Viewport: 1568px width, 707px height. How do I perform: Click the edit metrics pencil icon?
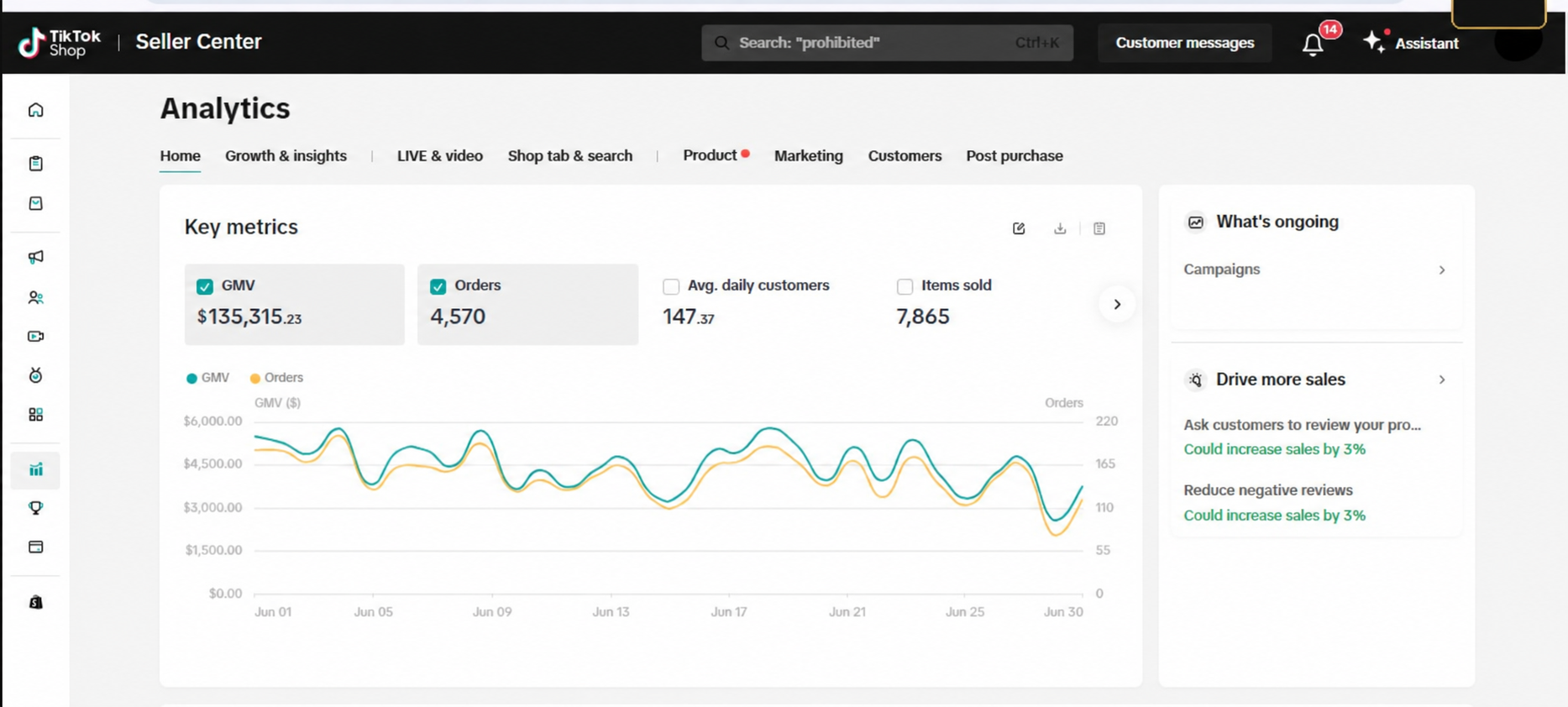coord(1019,228)
